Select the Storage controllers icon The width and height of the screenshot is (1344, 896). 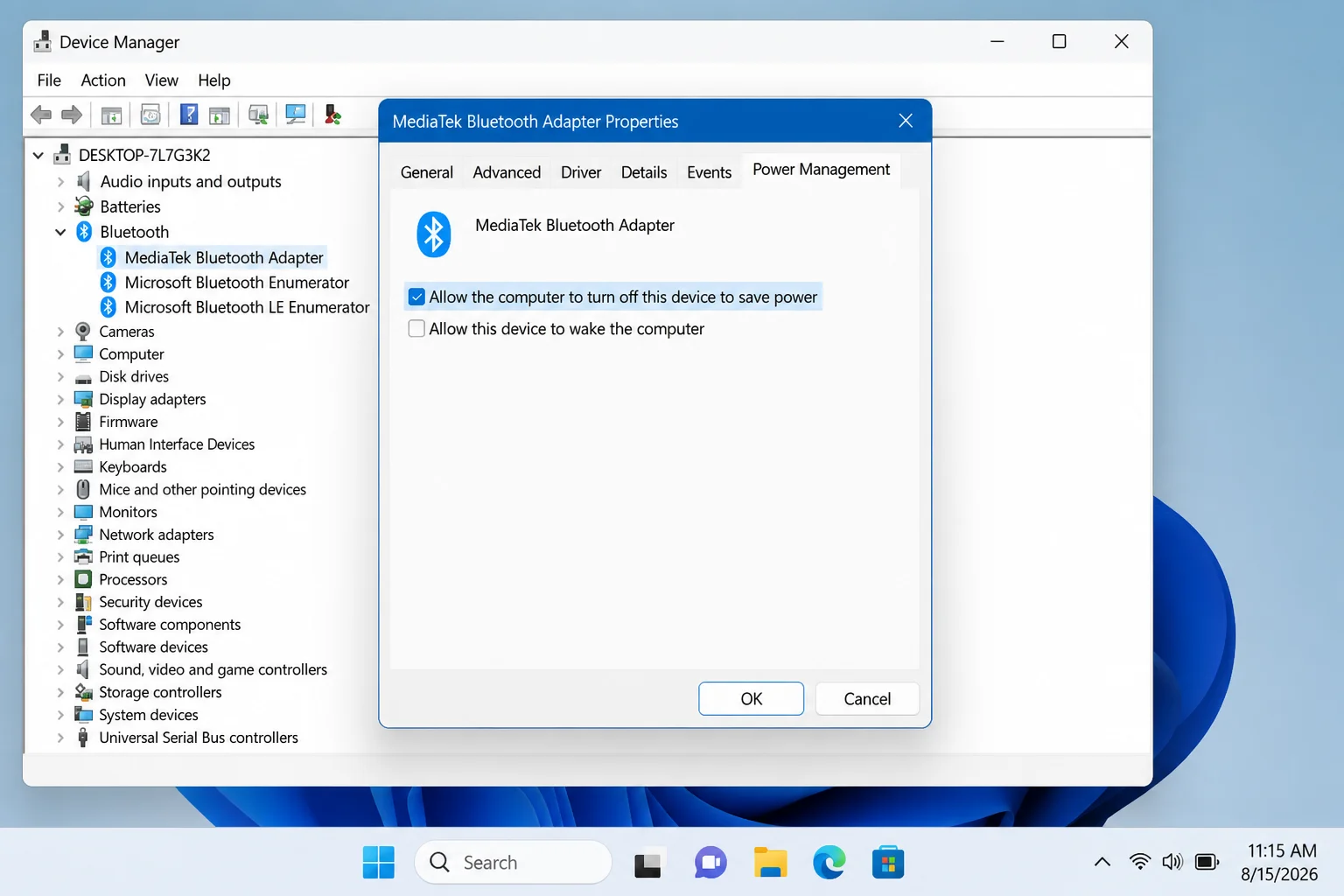click(83, 692)
